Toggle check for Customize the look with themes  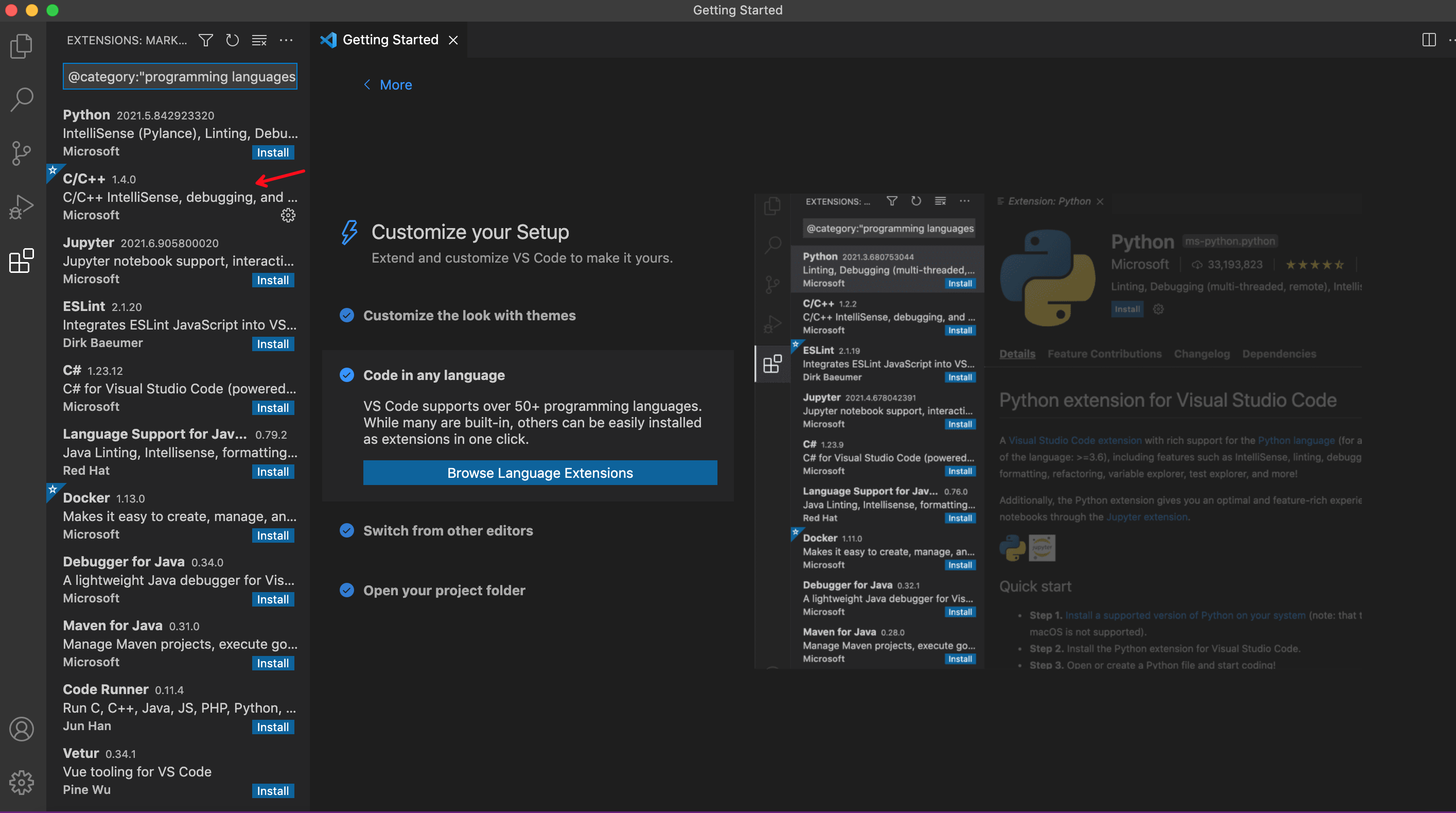coord(347,316)
